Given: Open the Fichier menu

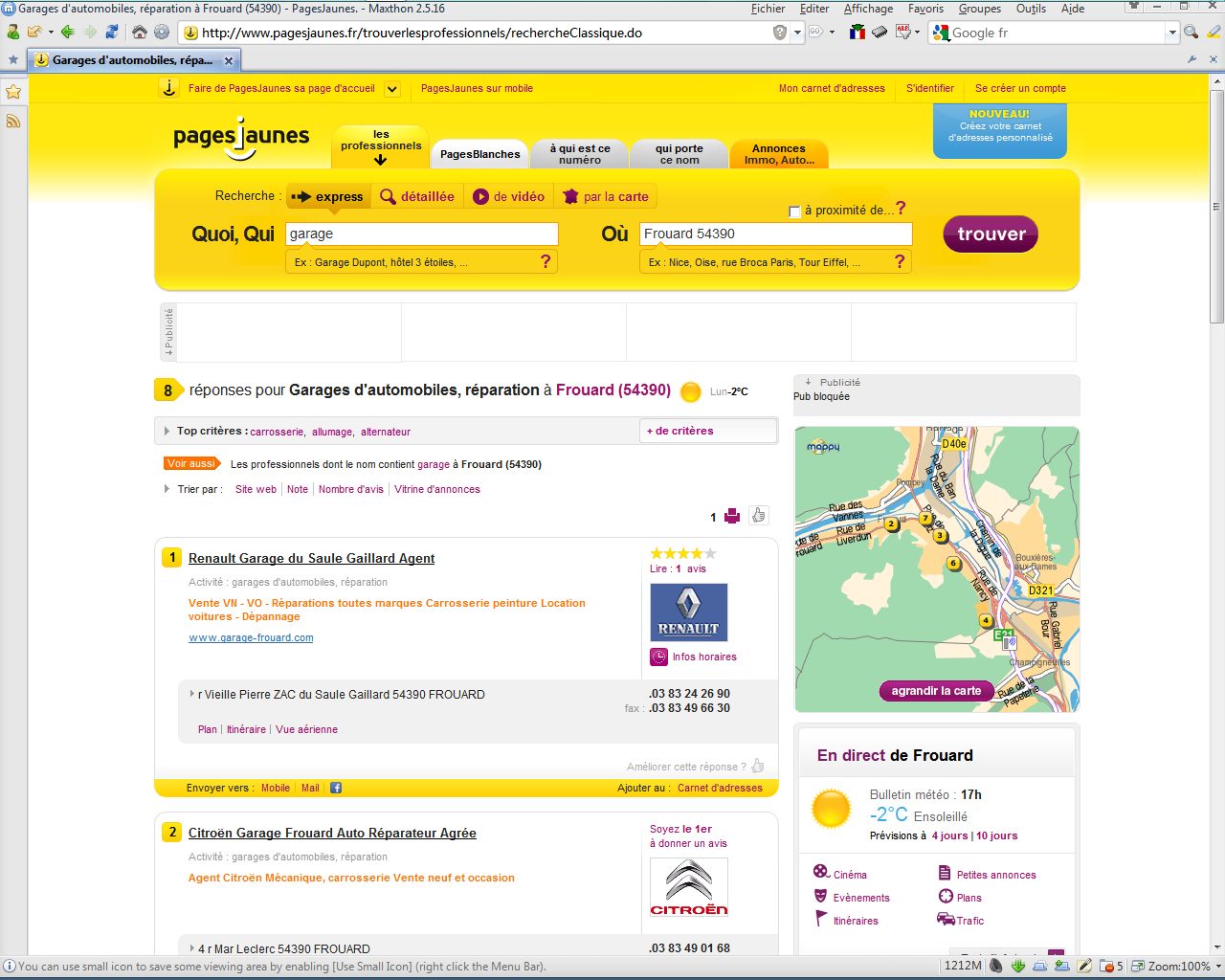Looking at the screenshot, I should (768, 9).
